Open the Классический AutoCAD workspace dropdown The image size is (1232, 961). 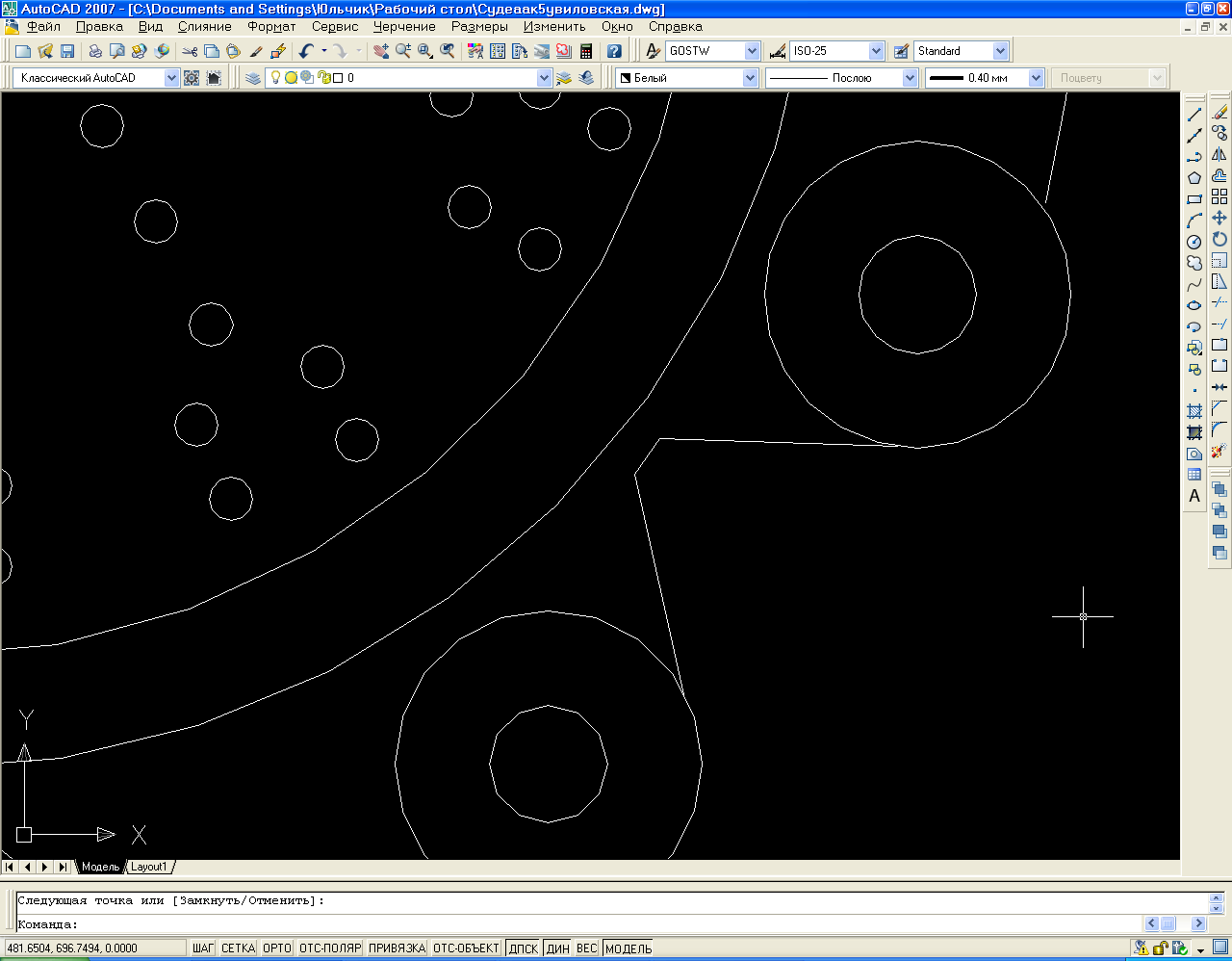coord(171,78)
